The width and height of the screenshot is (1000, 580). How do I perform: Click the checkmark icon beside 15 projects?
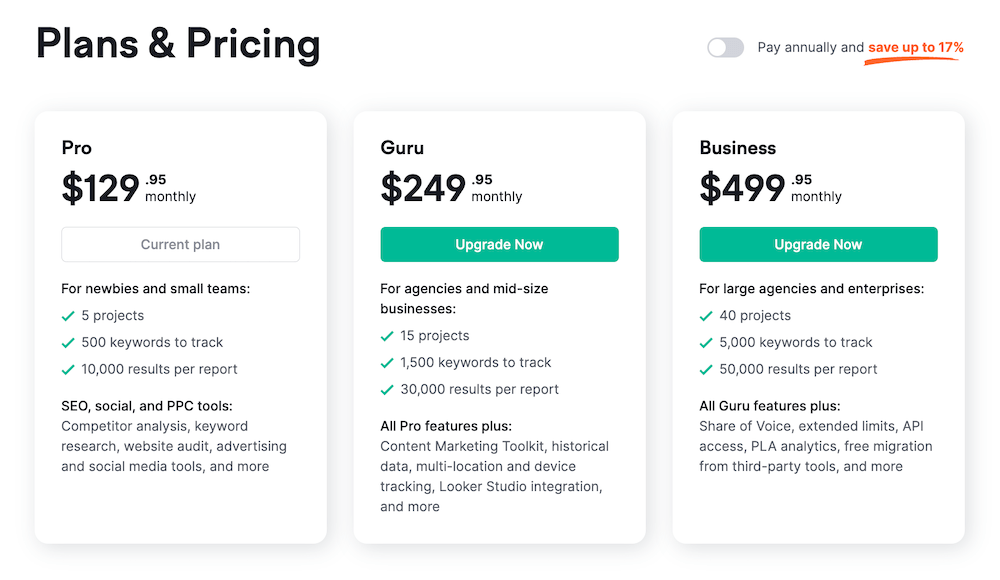387,336
